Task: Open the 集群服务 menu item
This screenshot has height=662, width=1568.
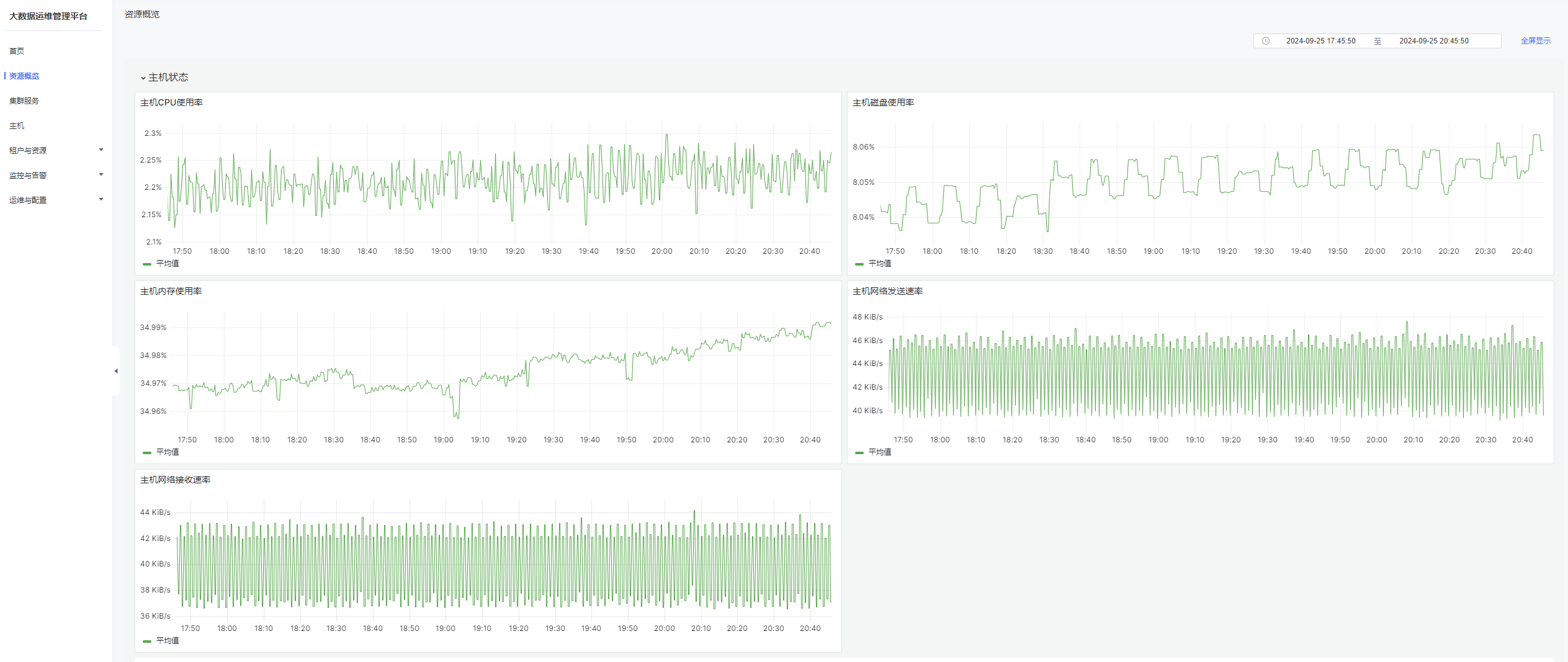Action: click(x=24, y=101)
